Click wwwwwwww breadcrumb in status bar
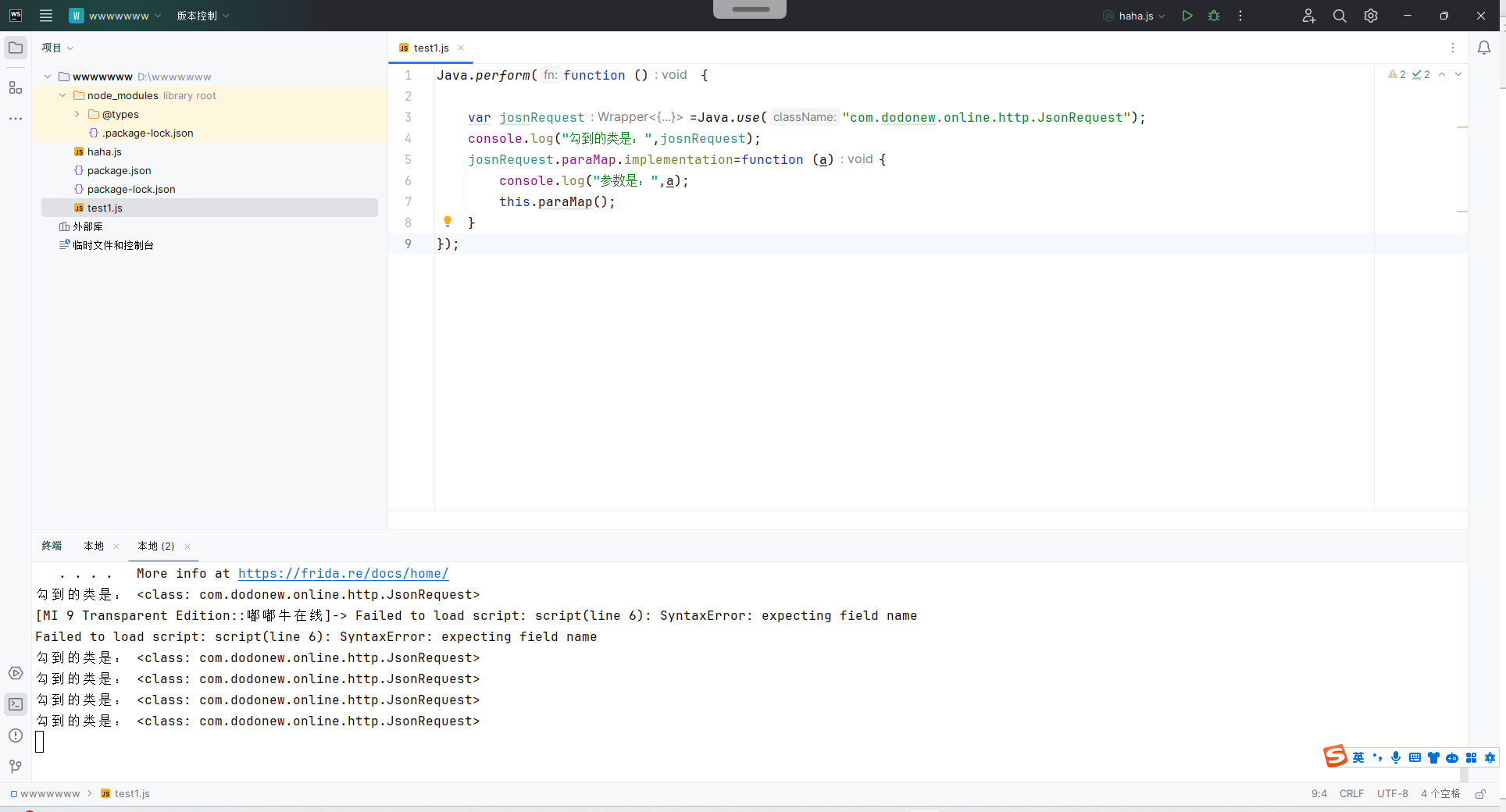The height and width of the screenshot is (812, 1506). [x=45, y=793]
